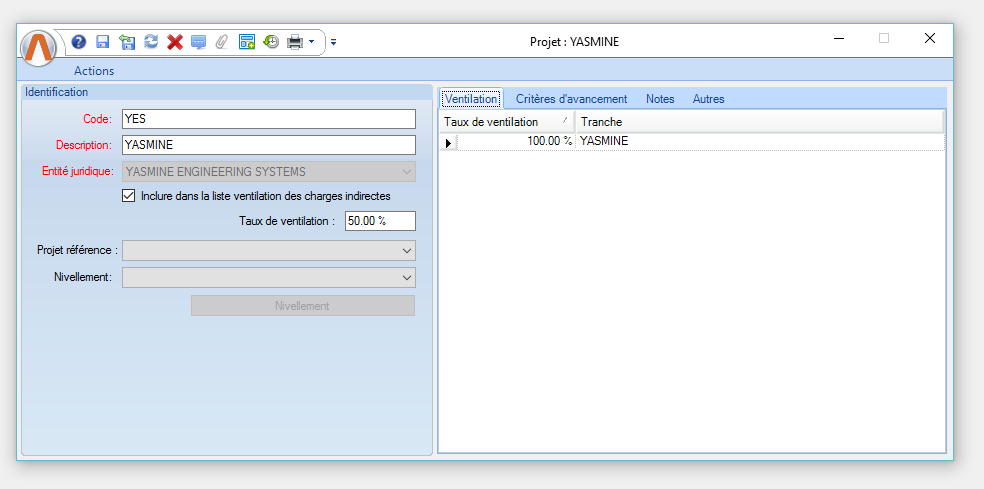Switch to the Critères d'avancement tab
This screenshot has width=984, height=489.
point(571,99)
